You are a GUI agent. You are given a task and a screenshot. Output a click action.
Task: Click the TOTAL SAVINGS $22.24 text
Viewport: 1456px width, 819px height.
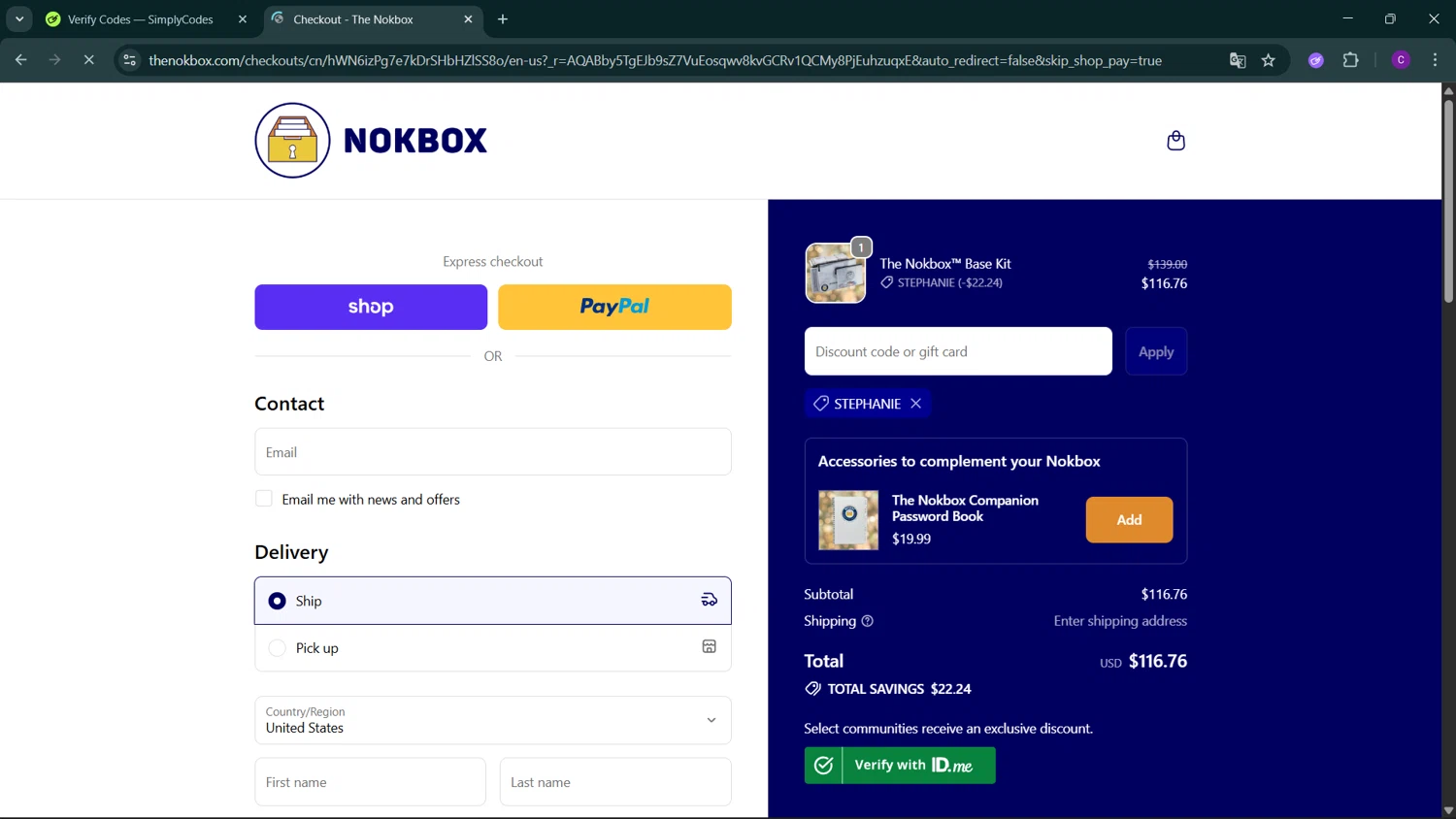coord(900,689)
